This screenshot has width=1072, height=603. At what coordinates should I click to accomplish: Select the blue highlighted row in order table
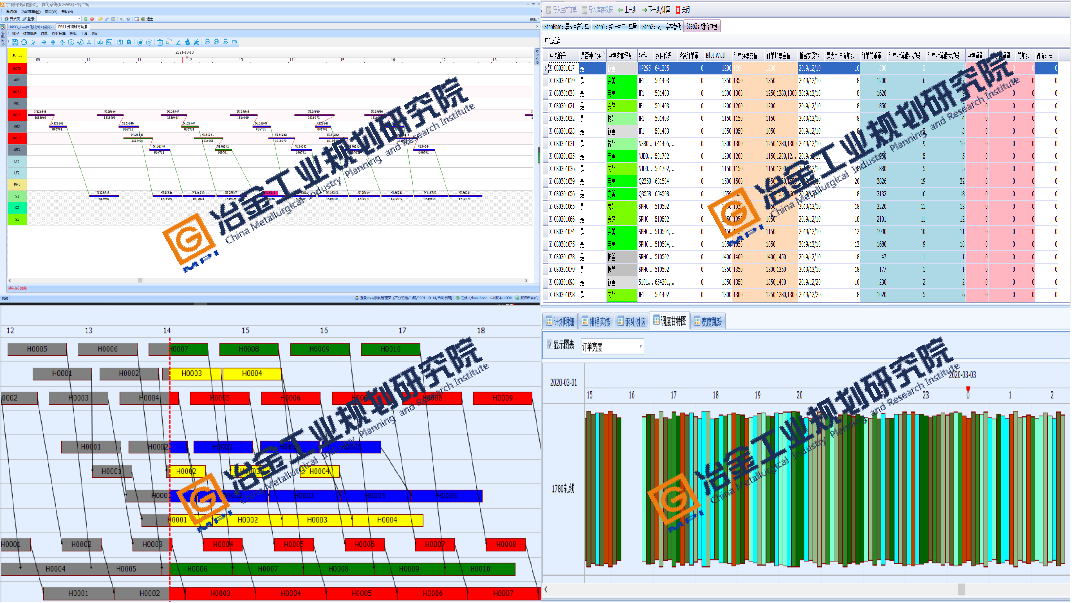click(x=801, y=68)
